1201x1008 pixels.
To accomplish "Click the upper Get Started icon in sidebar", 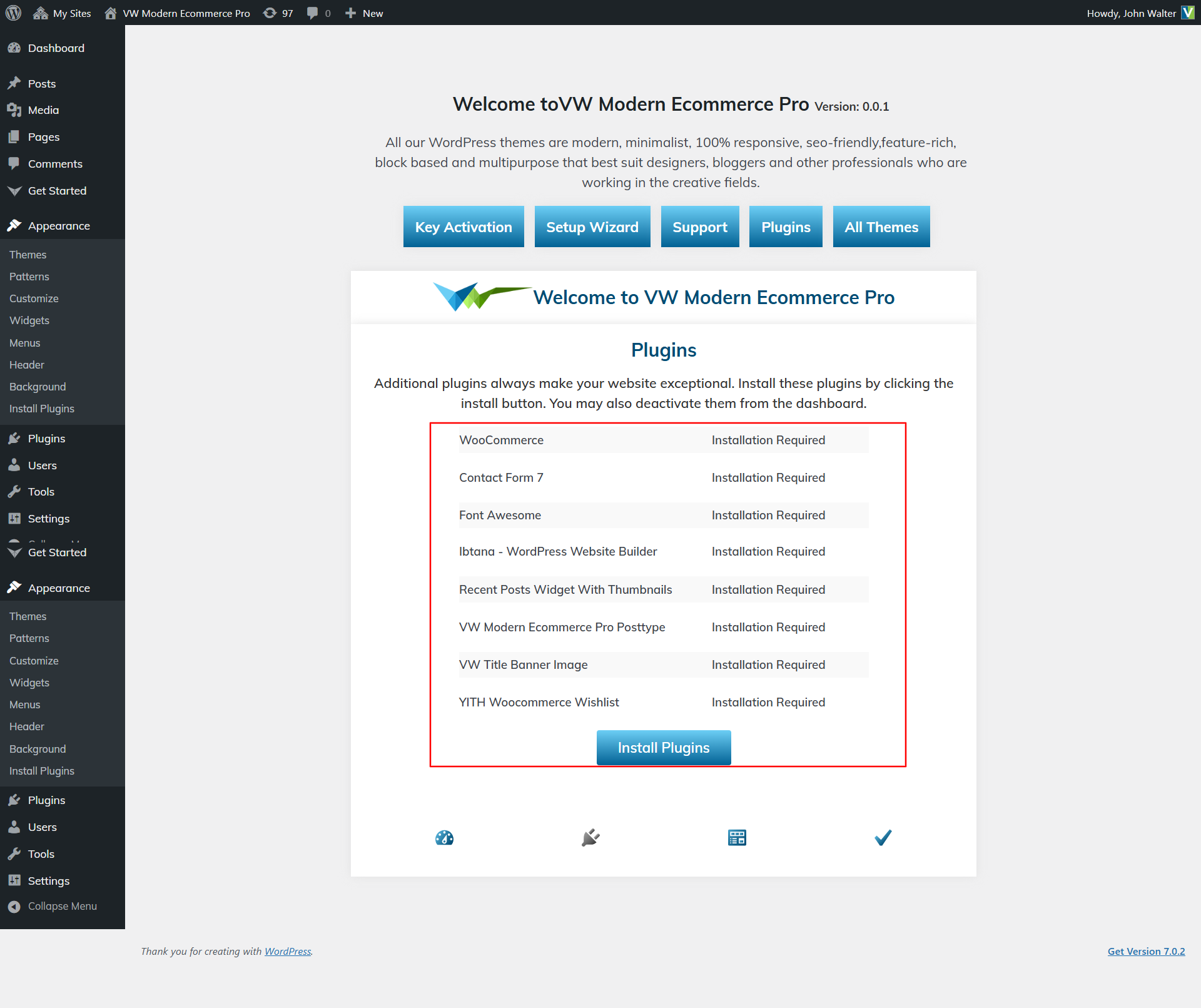I will pos(14,191).
